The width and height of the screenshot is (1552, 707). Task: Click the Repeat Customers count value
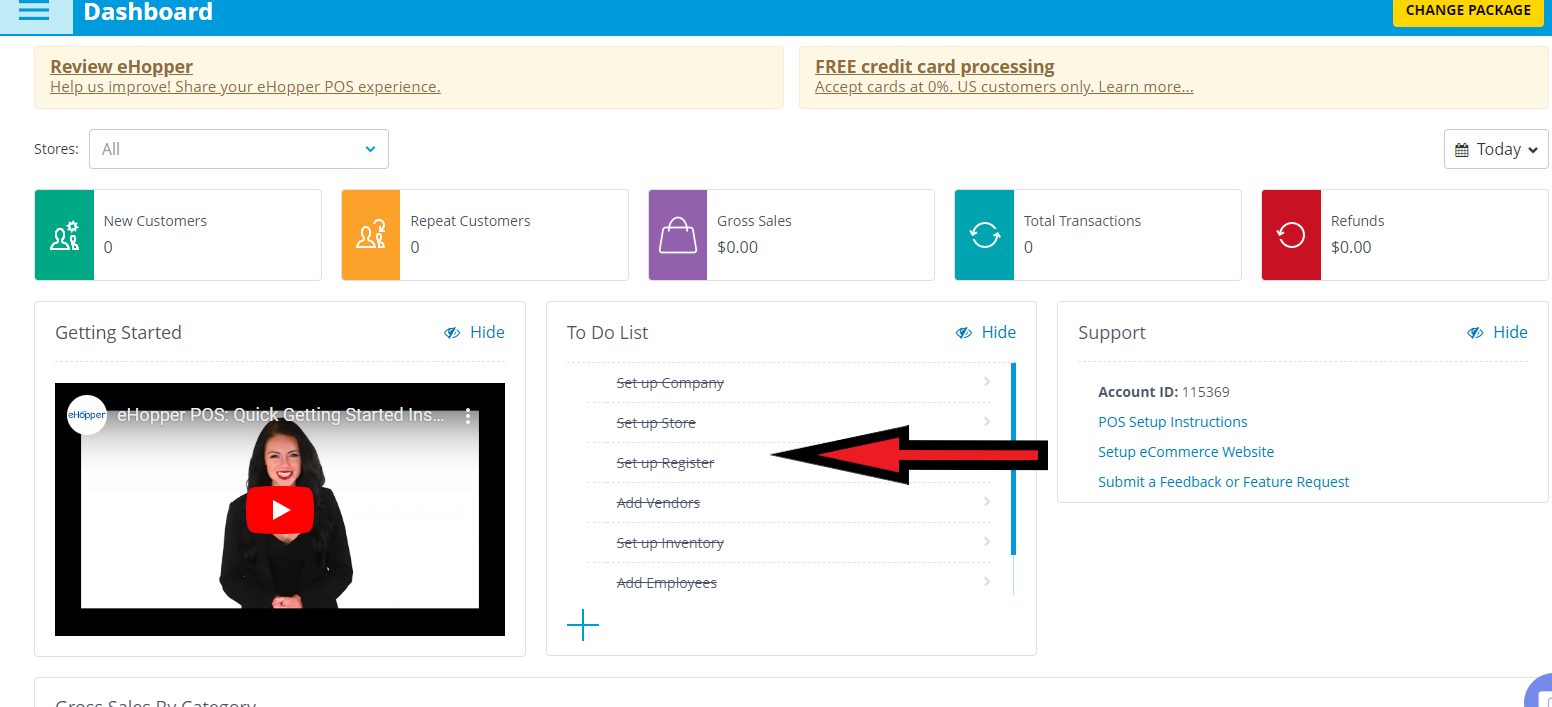[x=415, y=247]
